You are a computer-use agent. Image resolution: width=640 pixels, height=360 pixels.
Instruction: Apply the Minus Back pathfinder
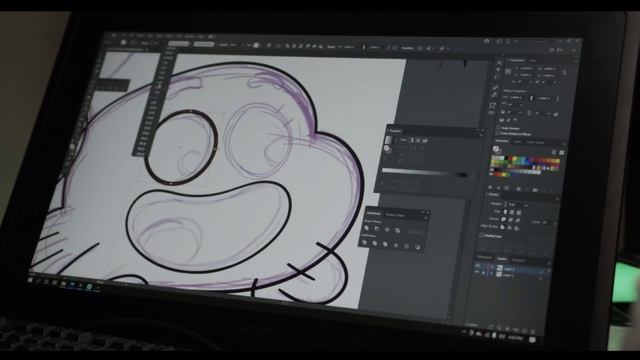click(x=417, y=247)
